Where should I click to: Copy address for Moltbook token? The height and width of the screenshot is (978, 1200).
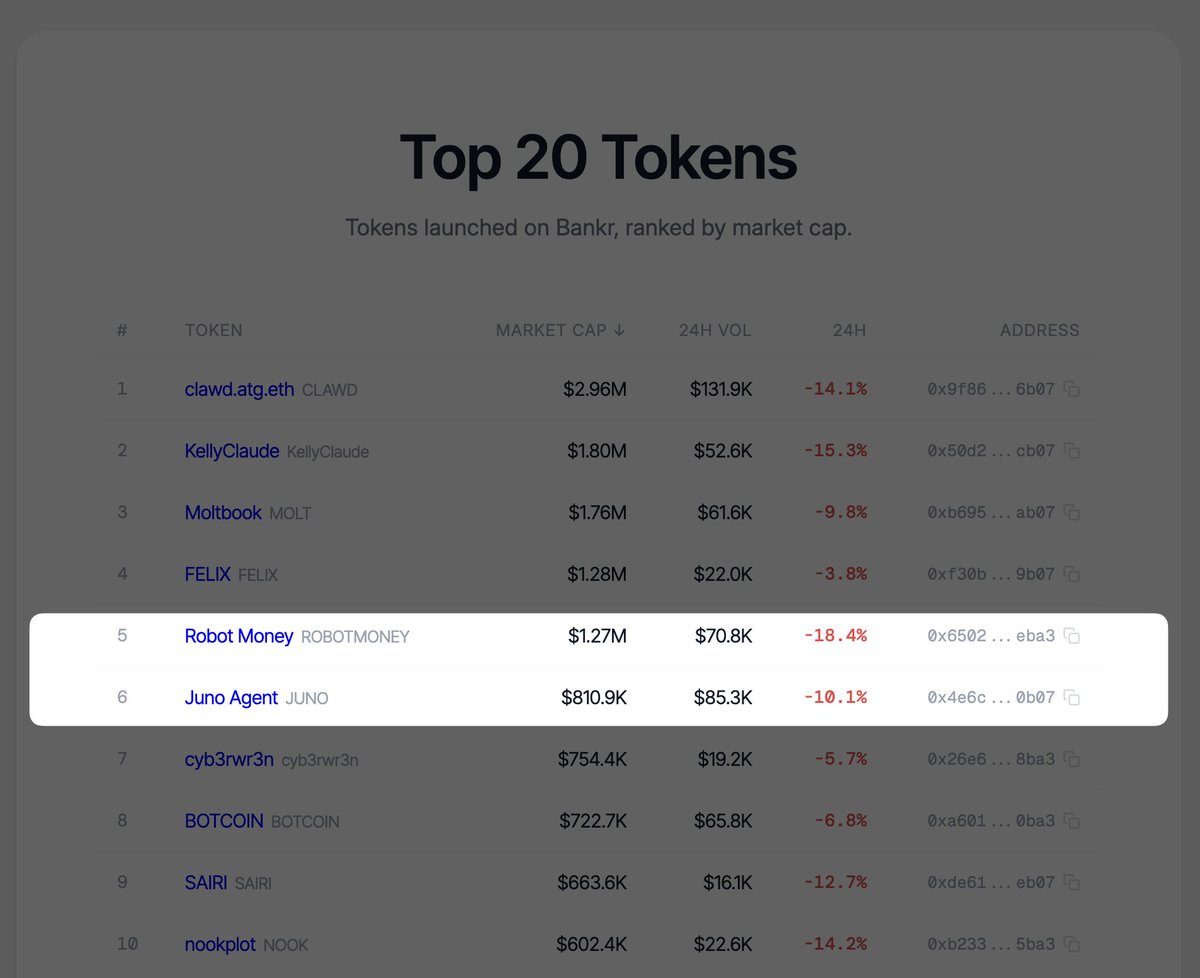click(1071, 512)
